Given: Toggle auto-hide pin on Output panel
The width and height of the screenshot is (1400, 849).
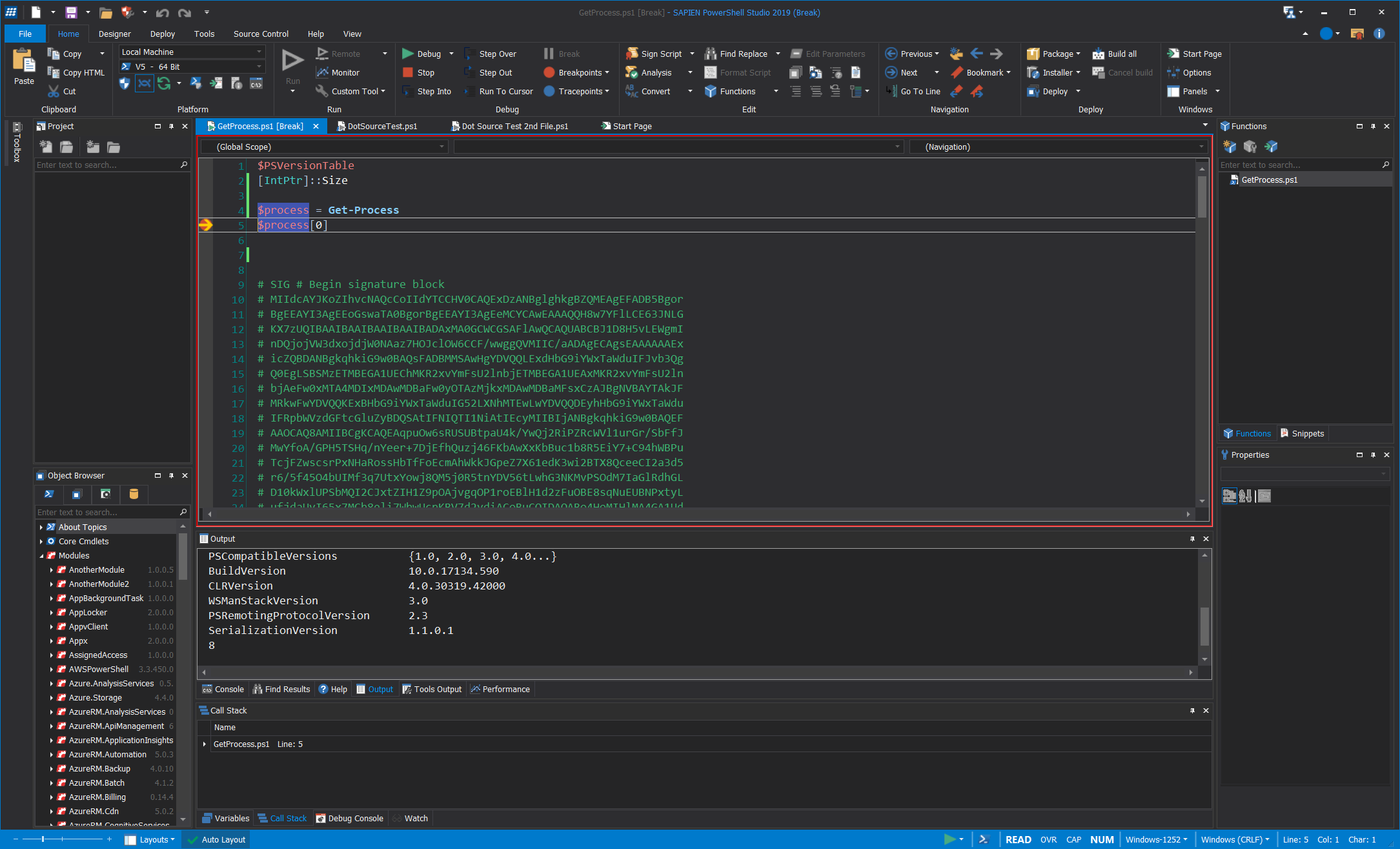Looking at the screenshot, I should 1192,538.
